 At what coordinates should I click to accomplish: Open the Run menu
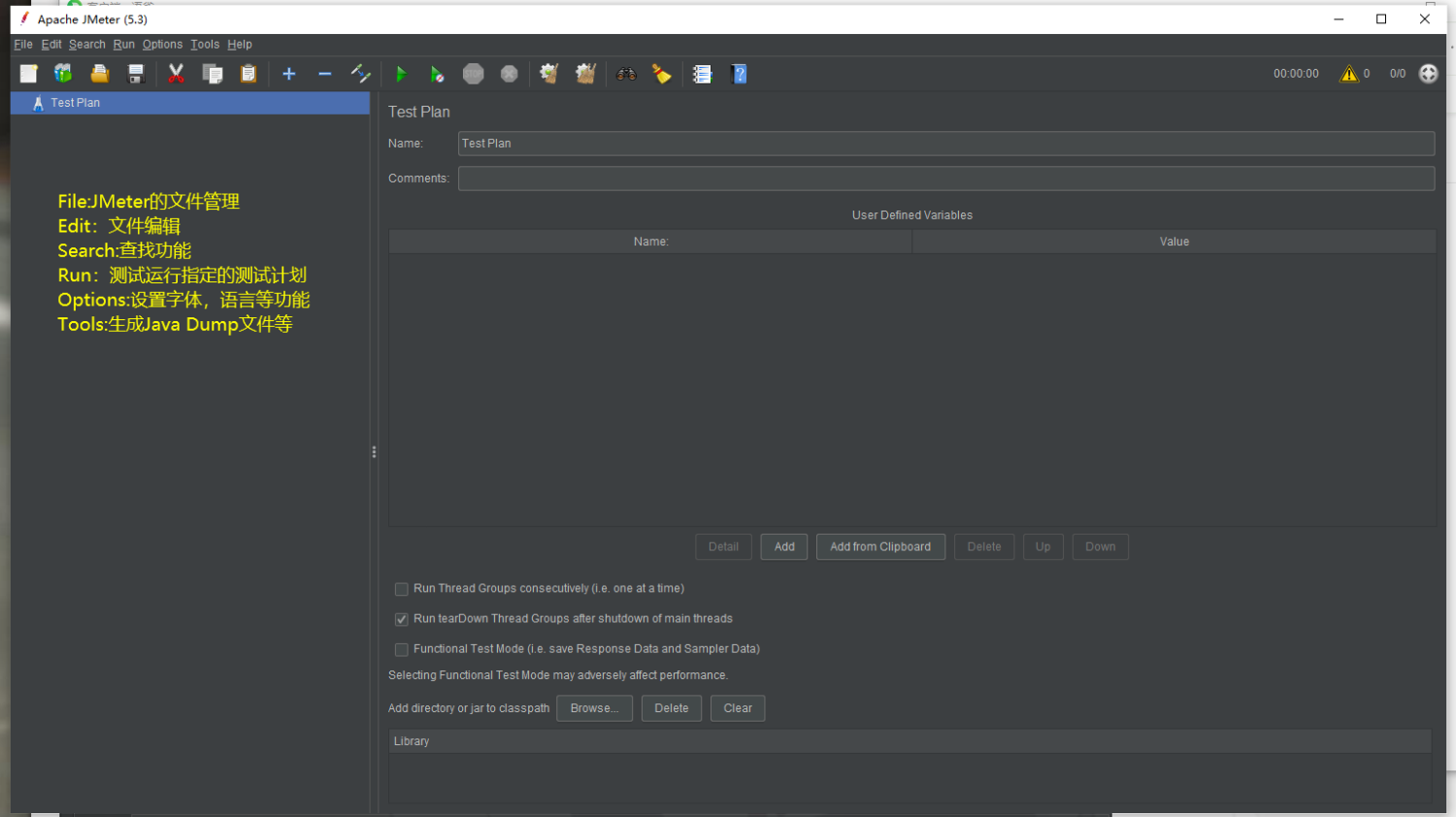pyautogui.click(x=124, y=45)
